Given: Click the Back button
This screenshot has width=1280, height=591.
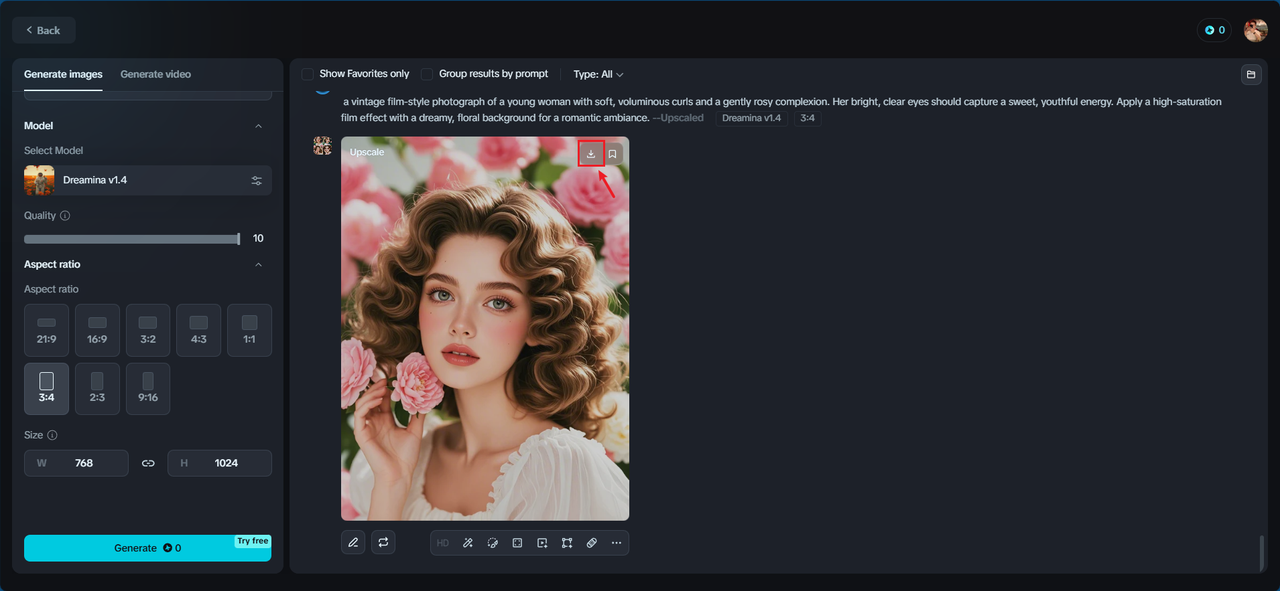Looking at the screenshot, I should click(43, 30).
